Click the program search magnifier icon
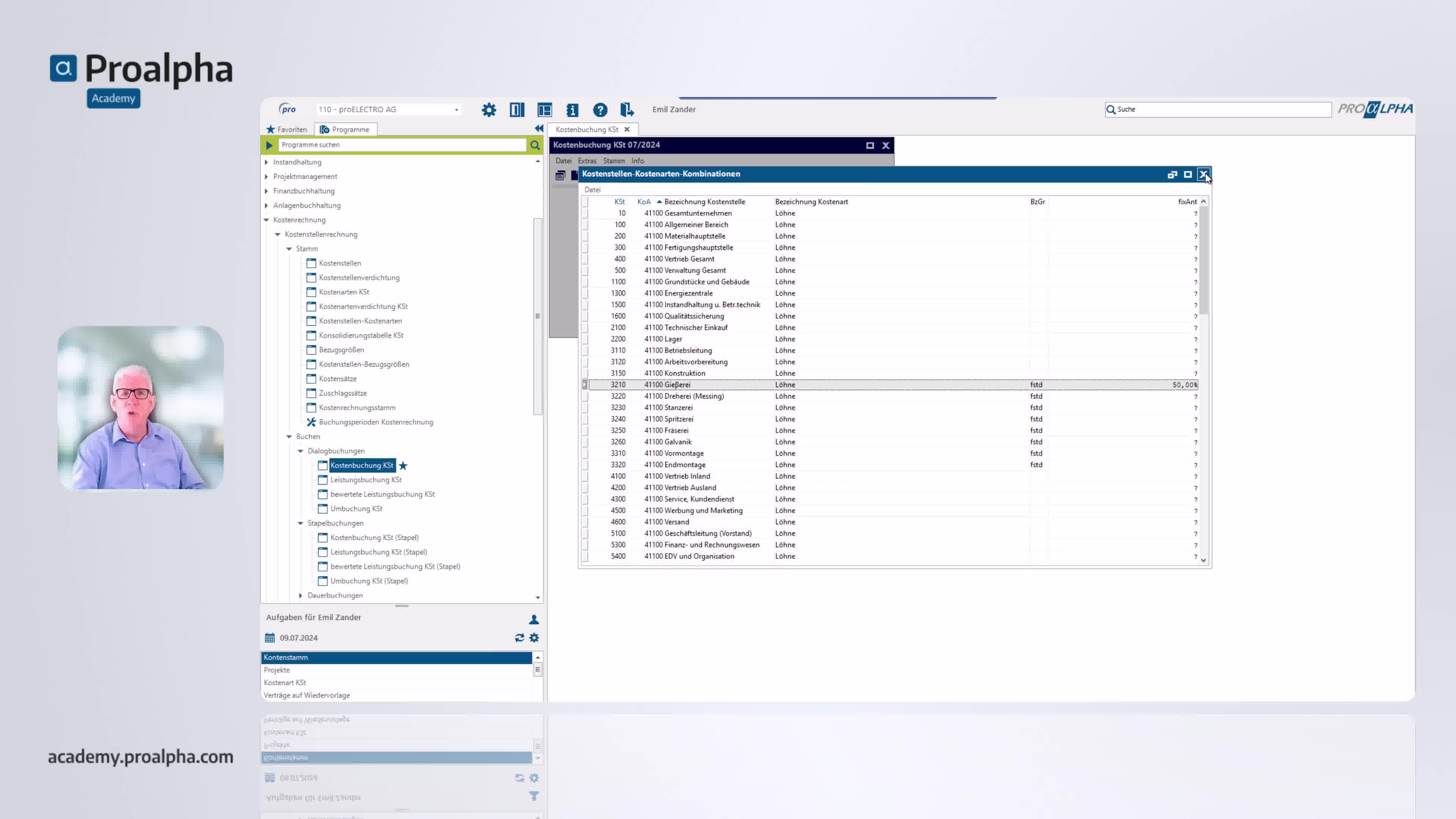Screen dimensions: 1456x819 click(535, 145)
